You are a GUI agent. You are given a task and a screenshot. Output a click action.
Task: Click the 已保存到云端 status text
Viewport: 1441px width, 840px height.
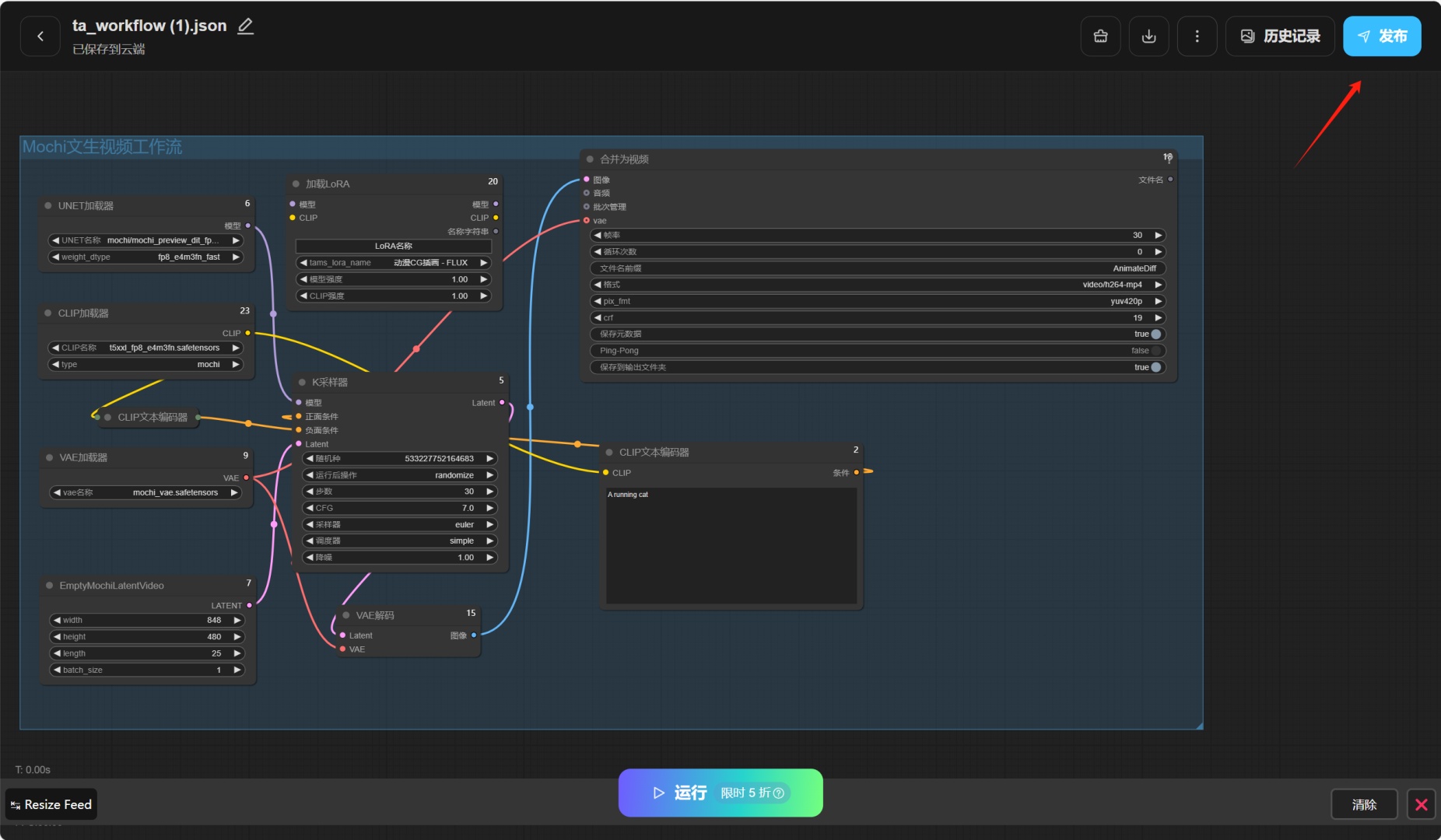pyautogui.click(x=109, y=49)
